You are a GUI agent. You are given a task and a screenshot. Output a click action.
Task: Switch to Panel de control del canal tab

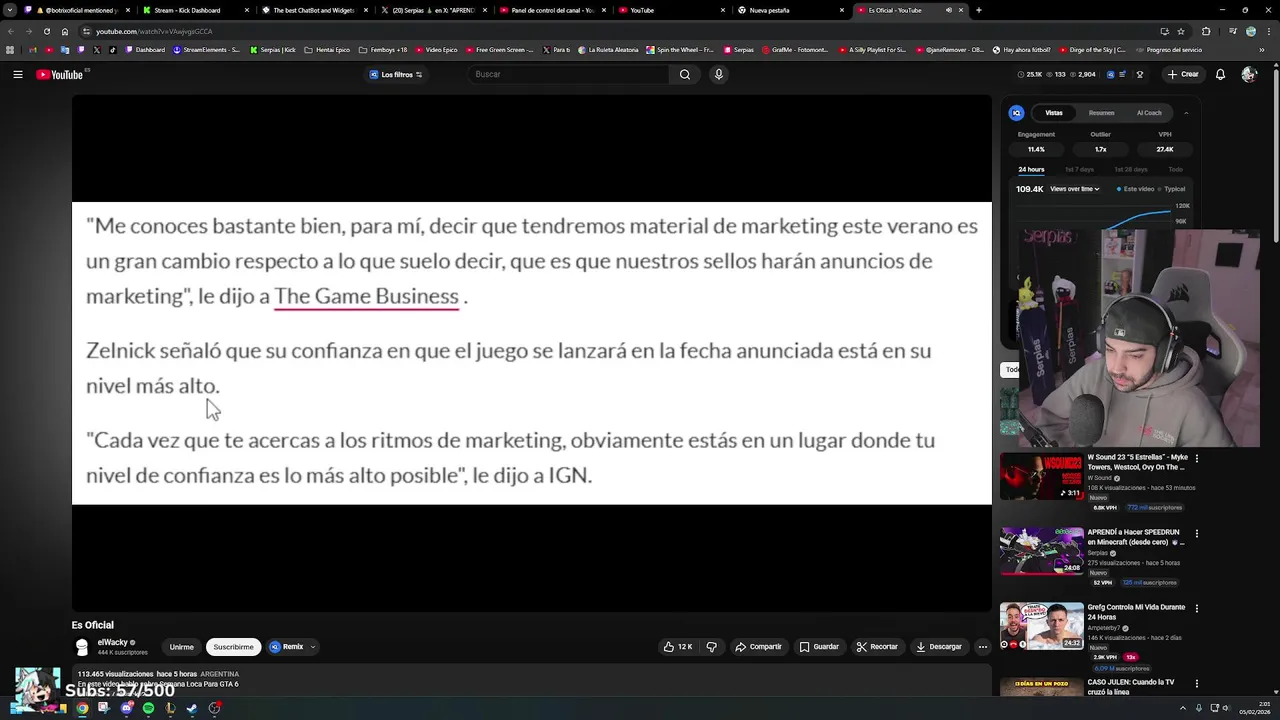(553, 10)
